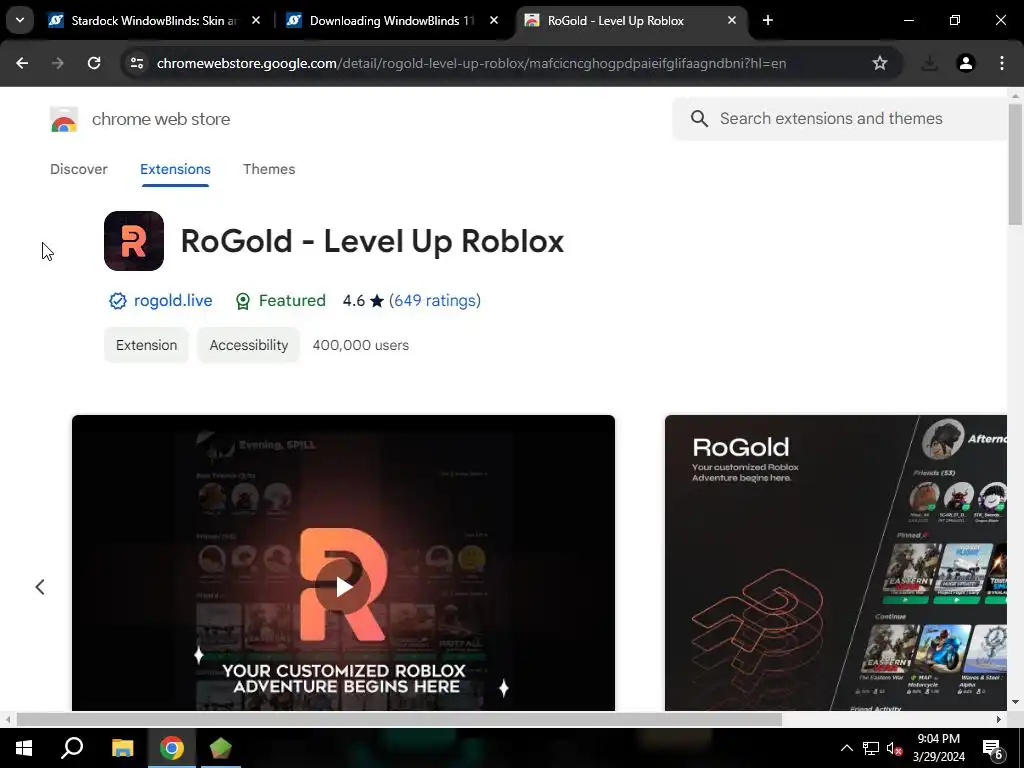Bookmark this page with the star icon
1024x768 pixels.
[x=880, y=63]
